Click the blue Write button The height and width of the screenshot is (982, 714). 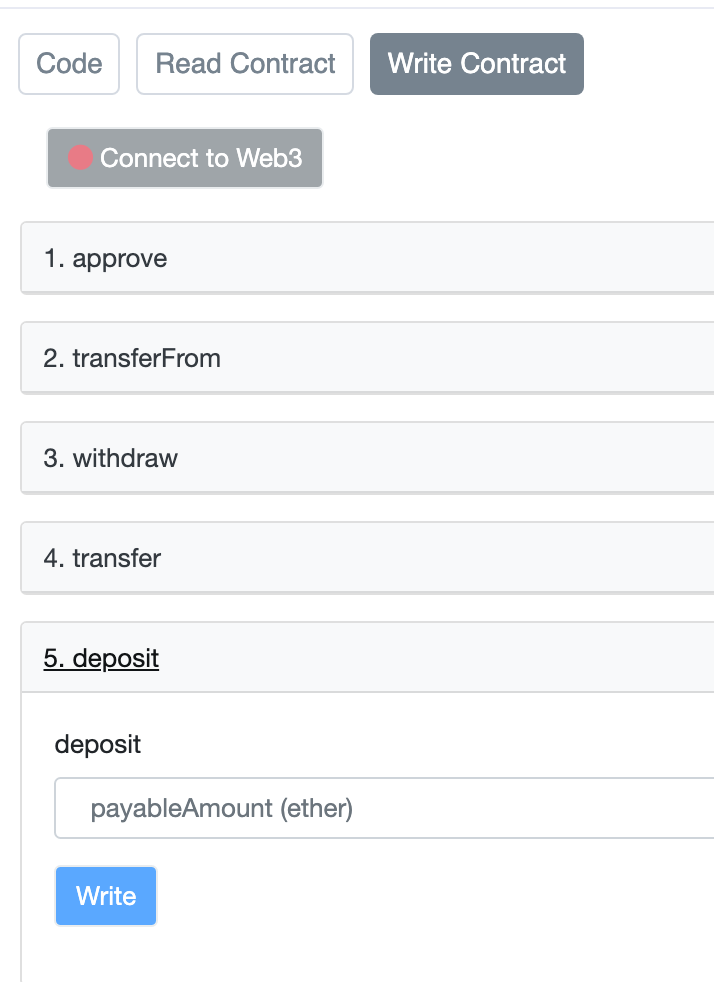coord(106,895)
